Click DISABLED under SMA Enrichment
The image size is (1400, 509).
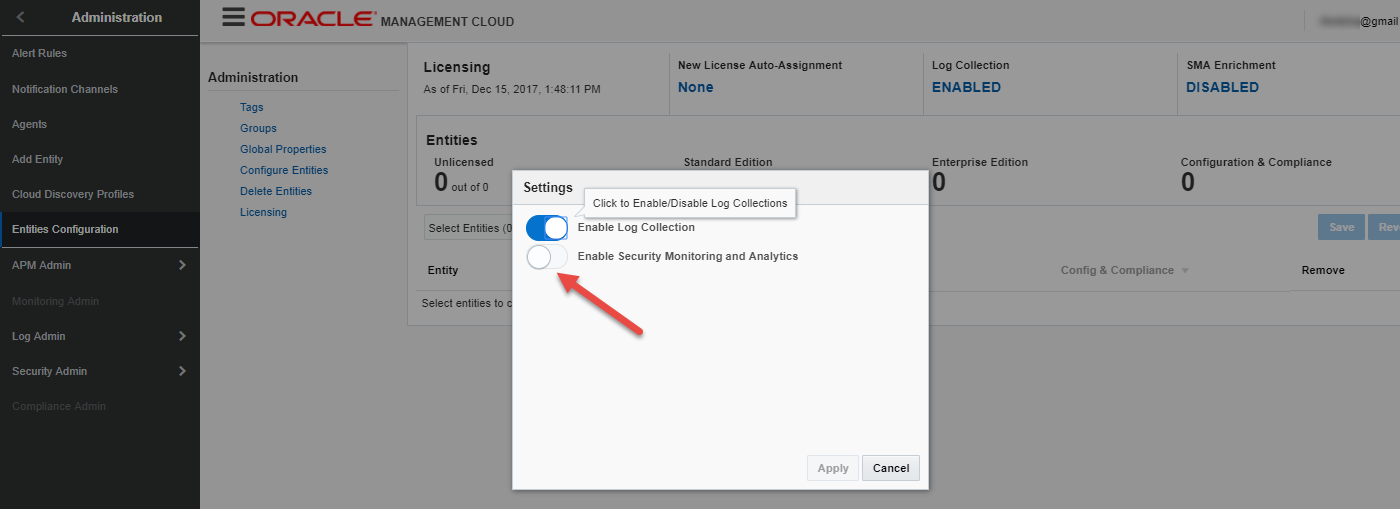[x=1222, y=87]
